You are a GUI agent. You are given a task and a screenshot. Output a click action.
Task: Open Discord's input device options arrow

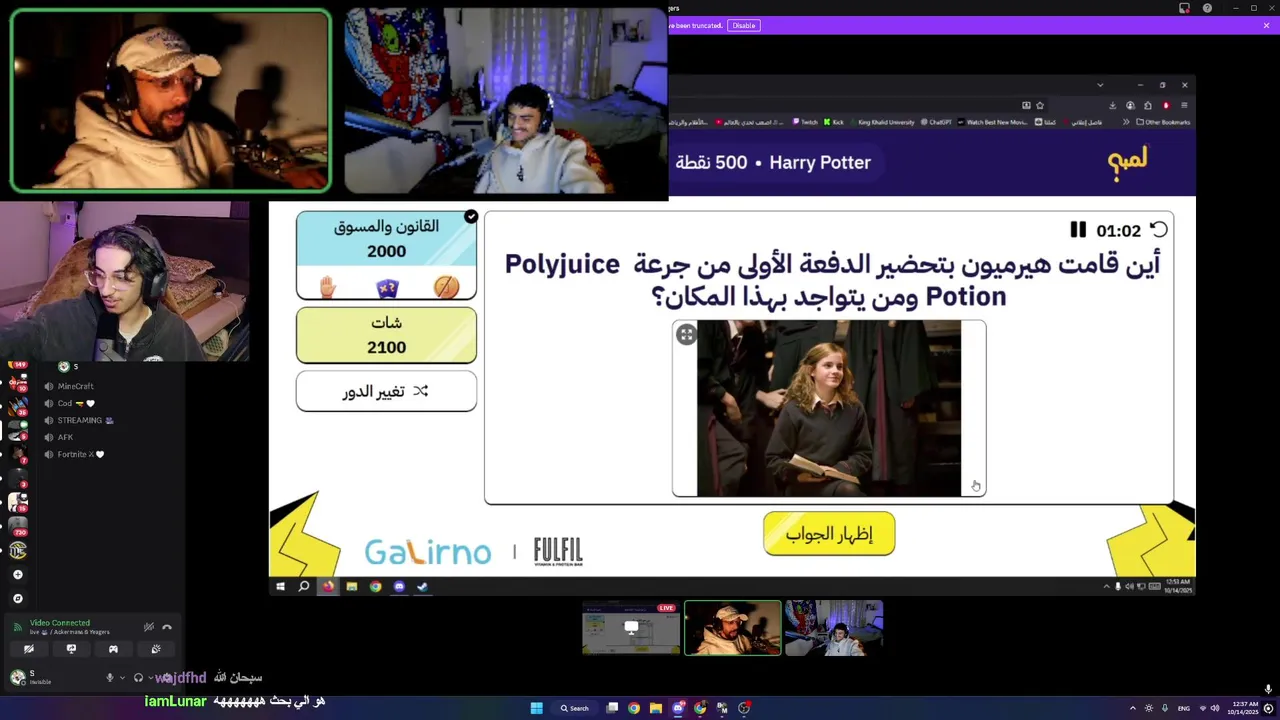tap(122, 677)
